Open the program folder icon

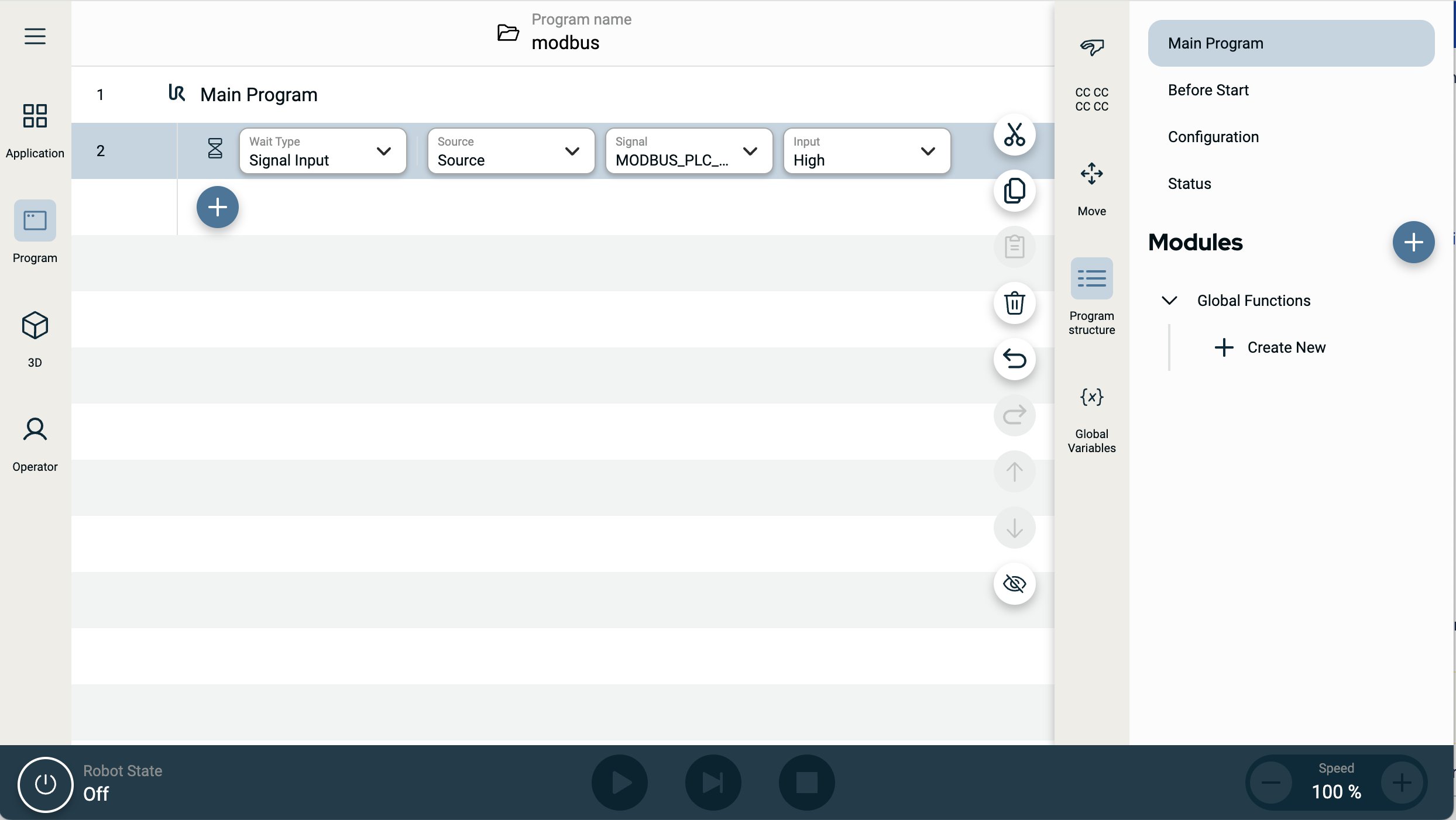507,32
